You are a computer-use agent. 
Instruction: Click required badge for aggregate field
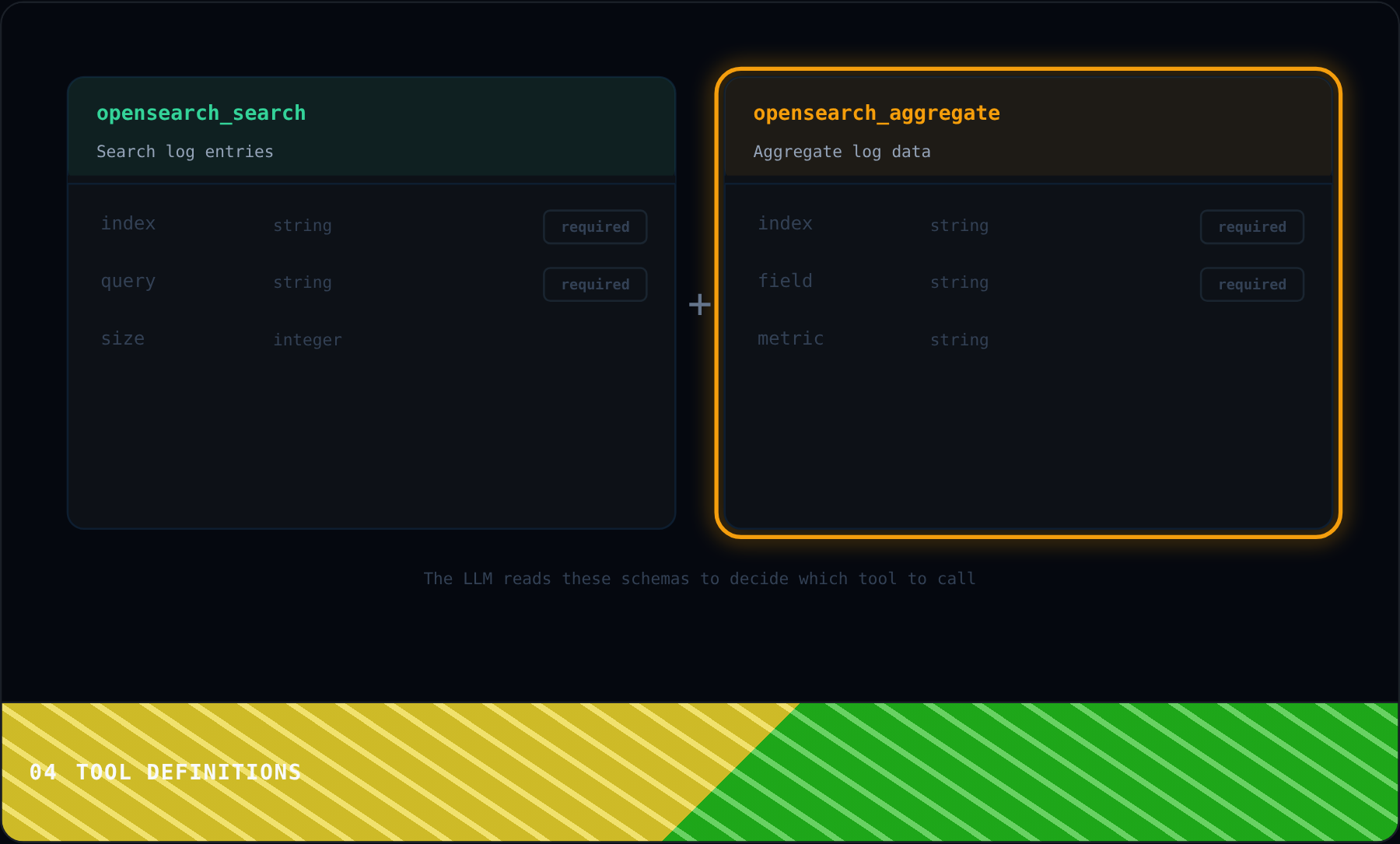1252,285
